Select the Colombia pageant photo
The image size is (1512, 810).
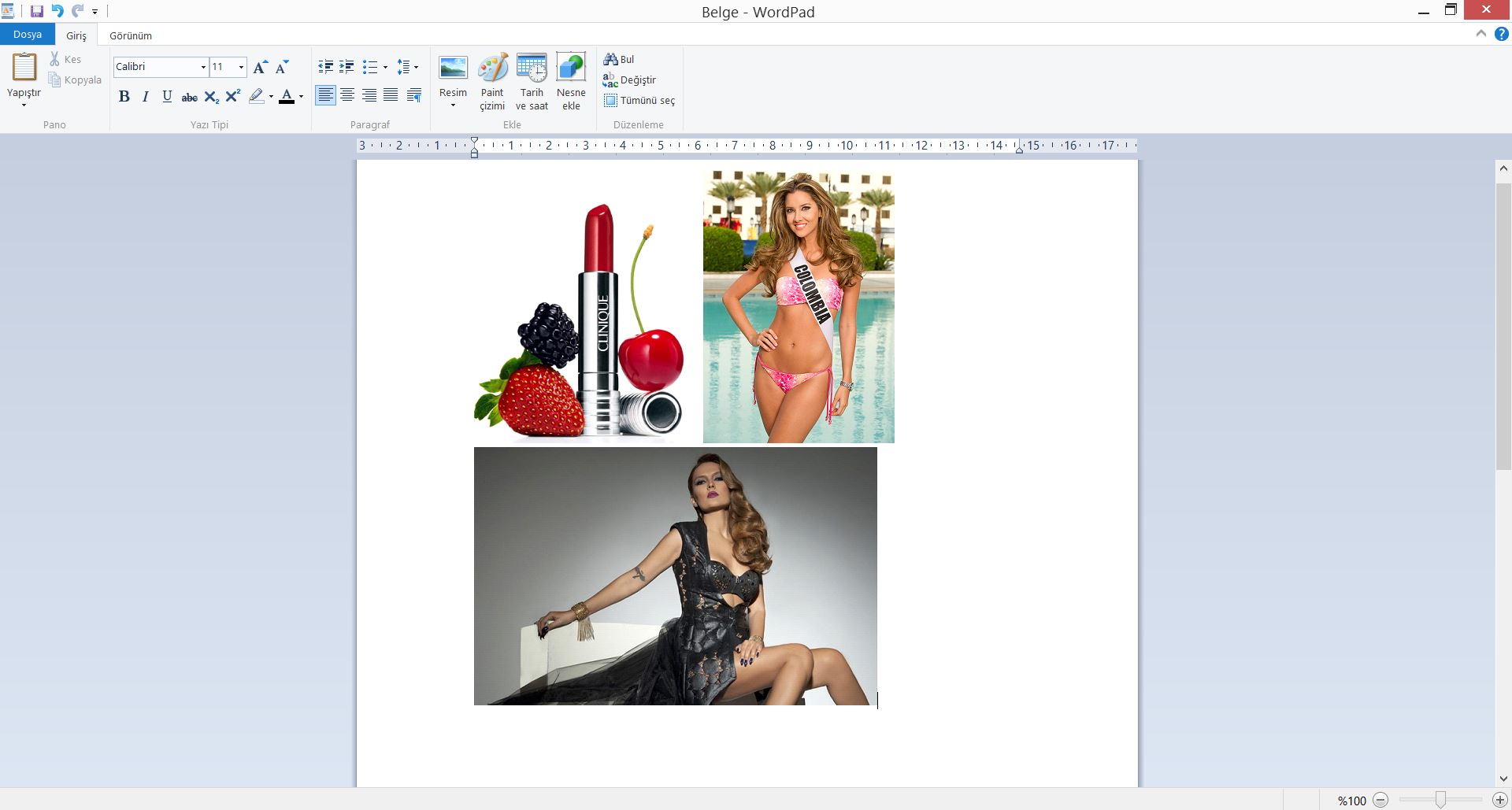[x=799, y=307]
